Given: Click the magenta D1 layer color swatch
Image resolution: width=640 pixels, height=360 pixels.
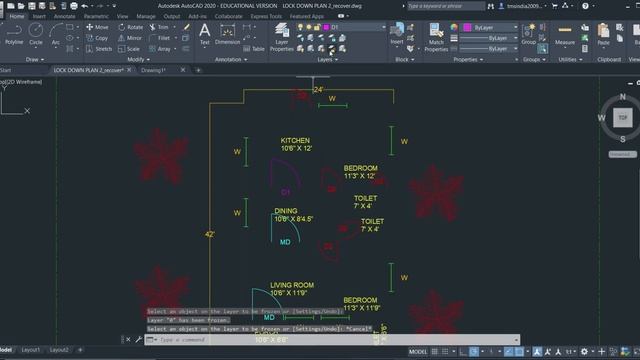Looking at the screenshot, I should [326, 27].
